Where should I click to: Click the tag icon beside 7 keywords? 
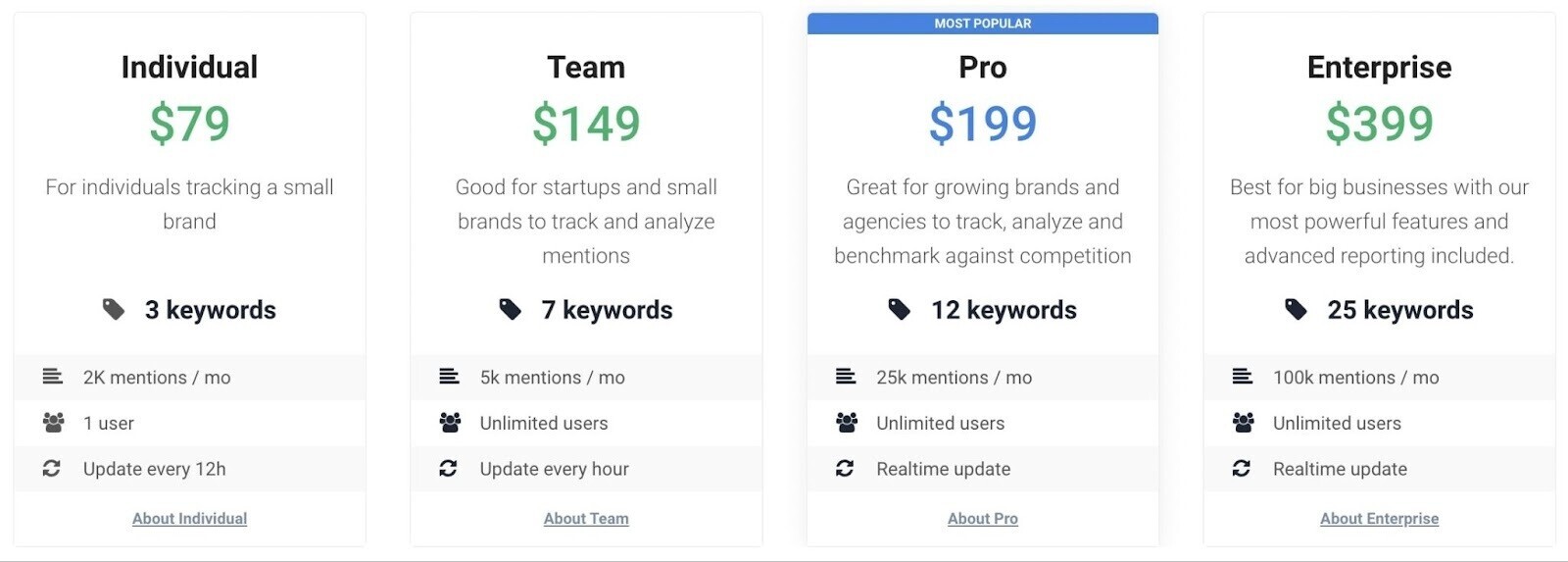[x=511, y=310]
